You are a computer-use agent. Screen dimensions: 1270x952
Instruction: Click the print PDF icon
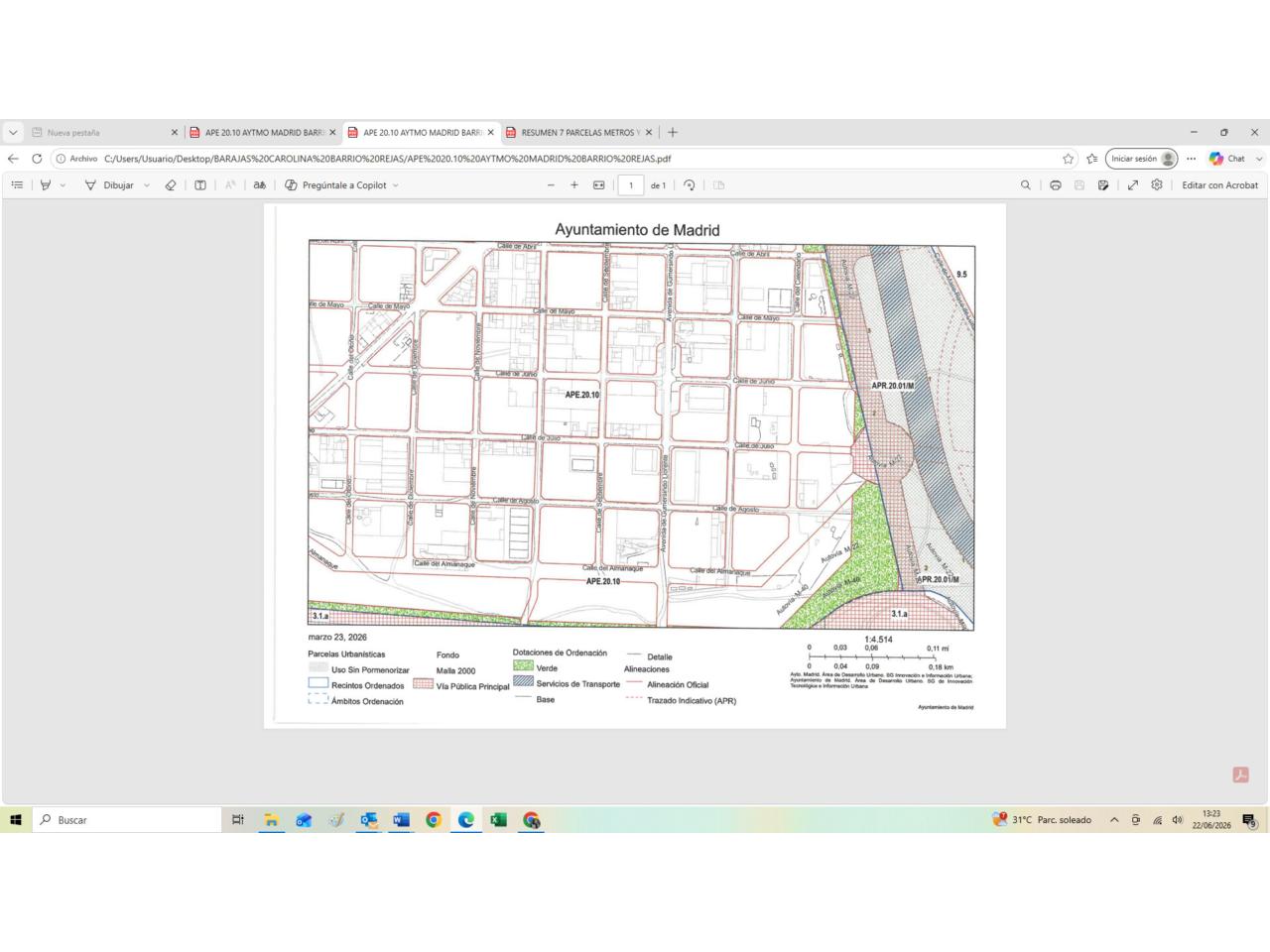coord(1056,185)
